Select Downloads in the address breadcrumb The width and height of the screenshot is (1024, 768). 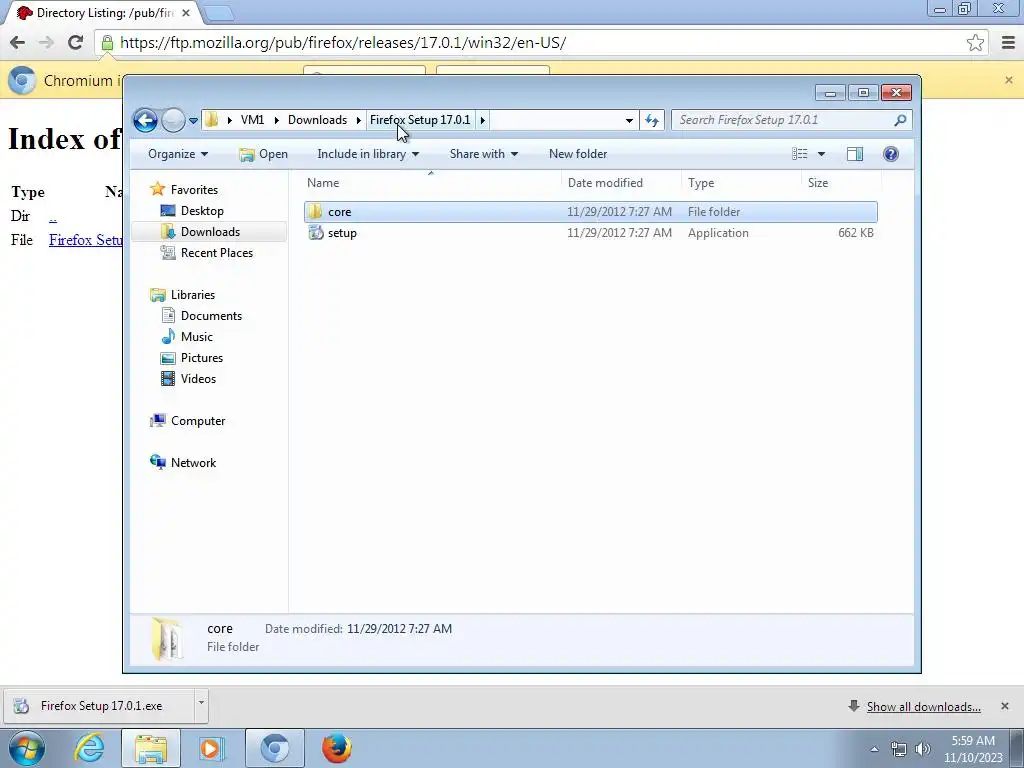point(317,120)
